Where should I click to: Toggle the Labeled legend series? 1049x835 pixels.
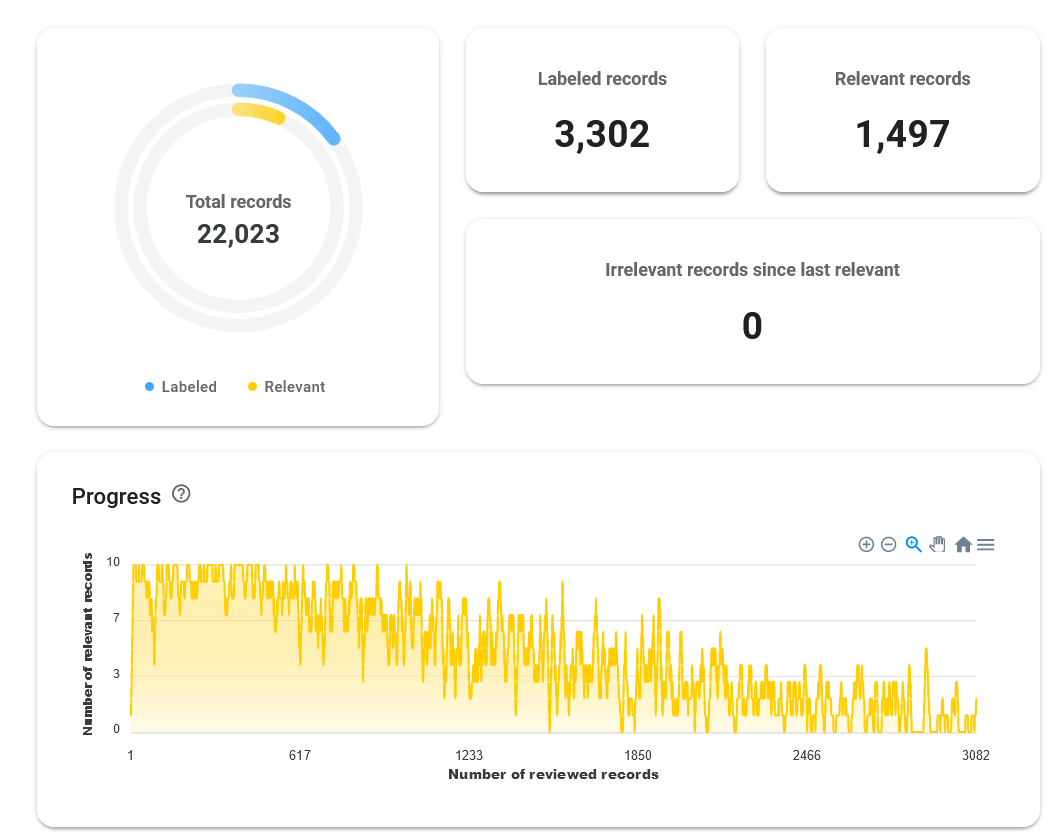(x=181, y=387)
